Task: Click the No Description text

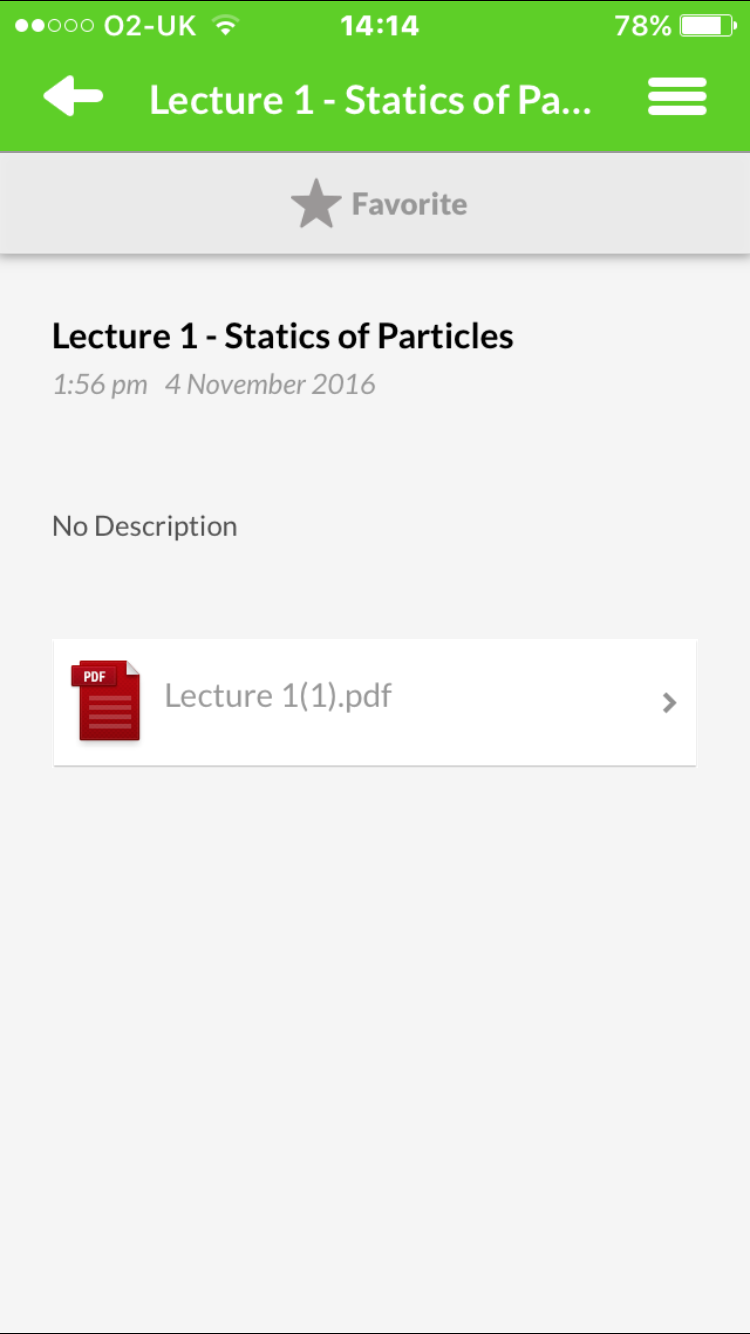Action: coord(145,526)
